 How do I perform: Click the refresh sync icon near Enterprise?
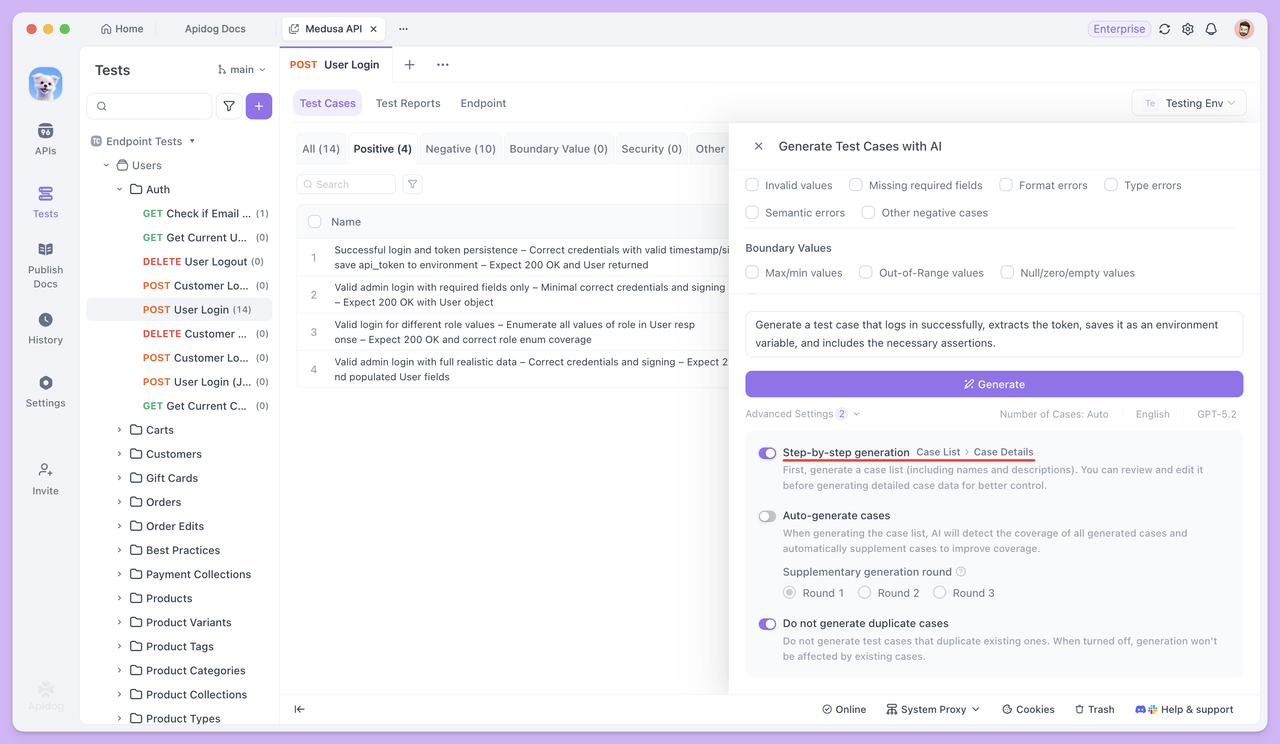tap(1164, 29)
